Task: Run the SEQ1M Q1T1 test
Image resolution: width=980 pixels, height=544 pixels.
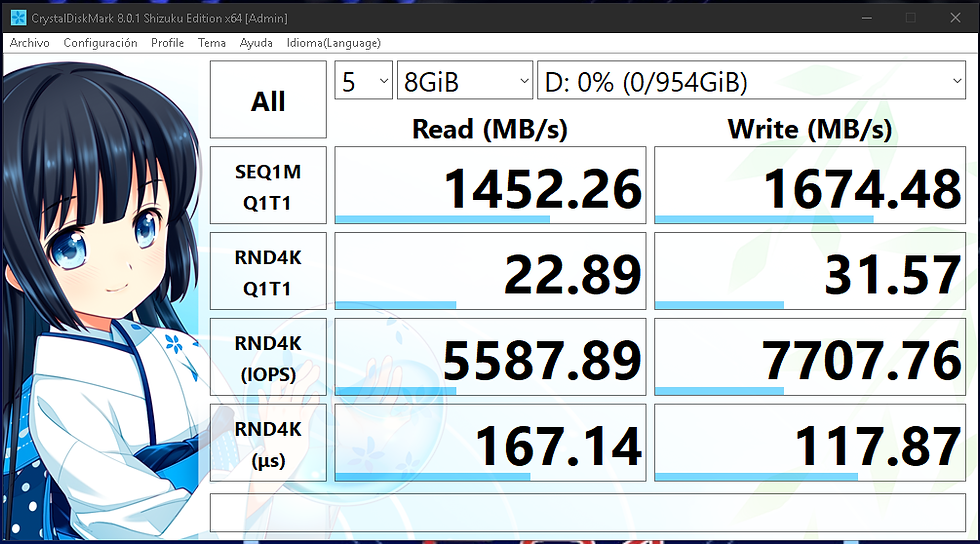Action: point(268,185)
